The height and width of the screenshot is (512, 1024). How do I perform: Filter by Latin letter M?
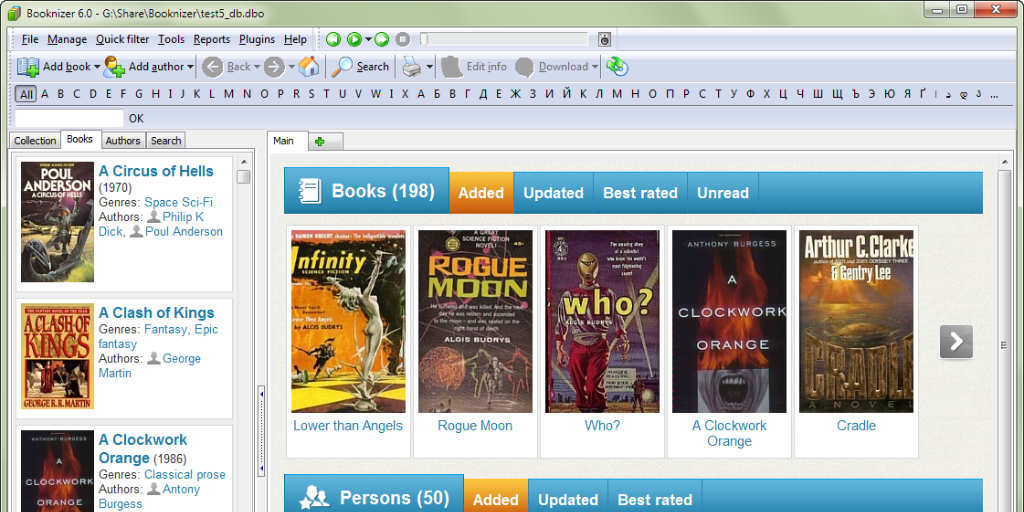tap(229, 94)
